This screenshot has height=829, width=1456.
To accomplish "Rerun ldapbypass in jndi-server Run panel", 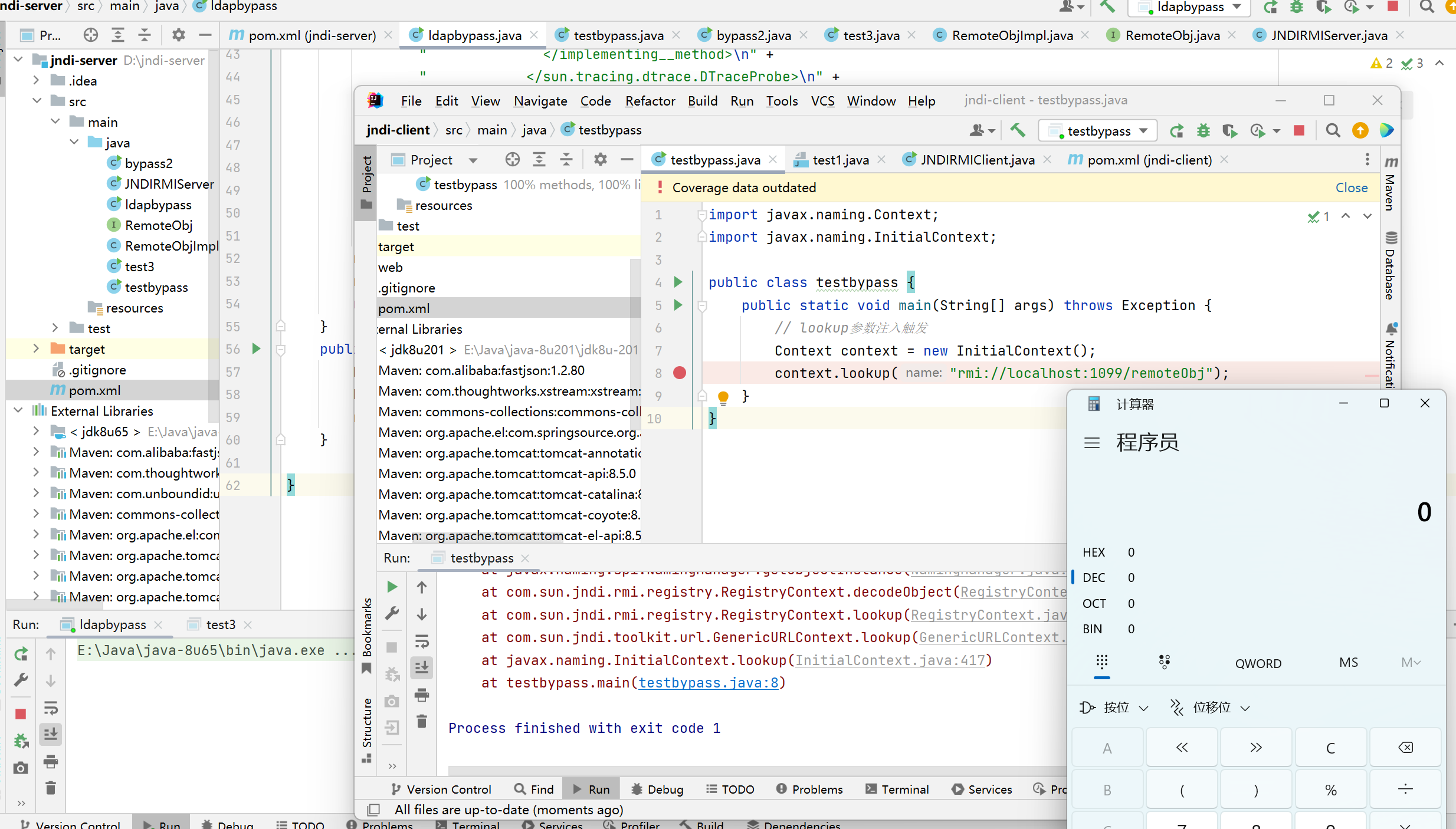I will click(x=21, y=654).
